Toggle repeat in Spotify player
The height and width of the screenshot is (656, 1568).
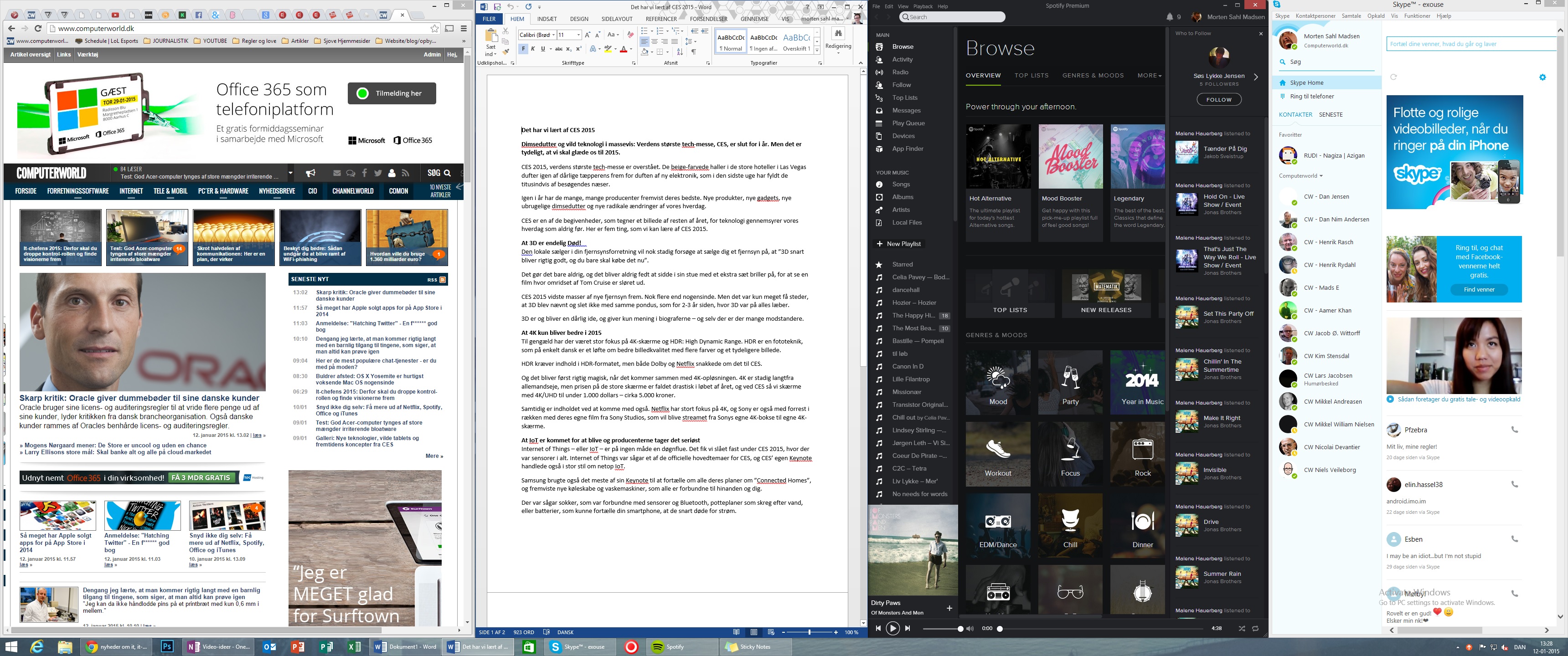pos(1255,628)
